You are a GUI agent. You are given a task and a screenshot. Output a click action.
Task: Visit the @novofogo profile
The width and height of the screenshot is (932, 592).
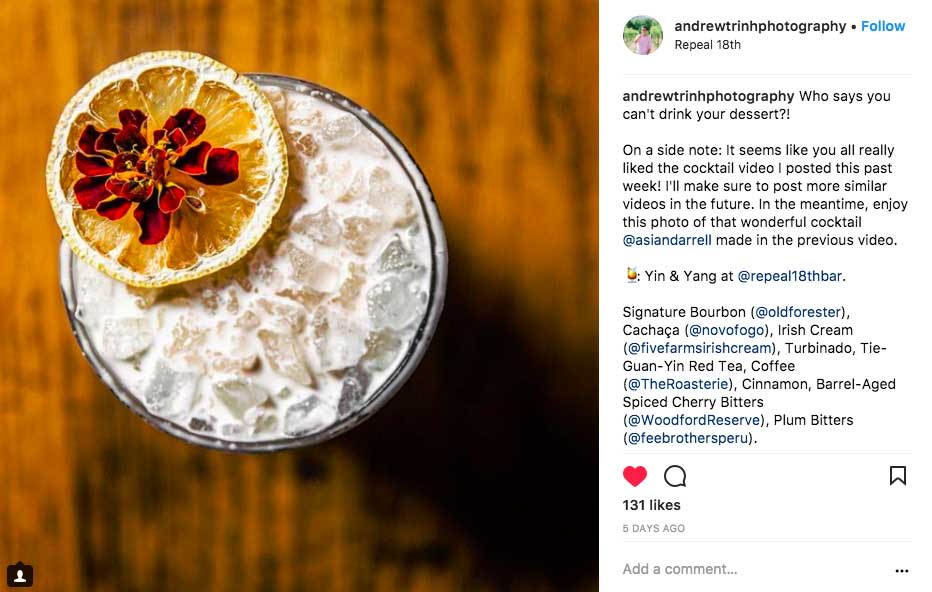[x=728, y=330]
